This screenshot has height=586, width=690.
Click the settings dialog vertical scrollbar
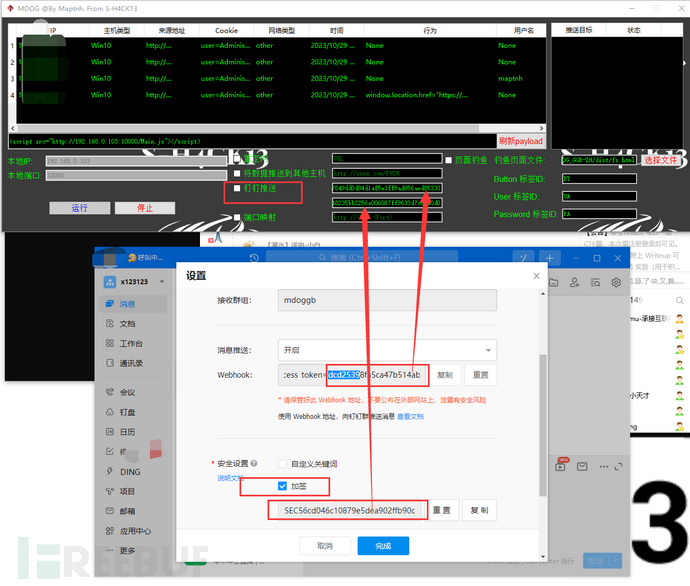pyautogui.click(x=543, y=424)
